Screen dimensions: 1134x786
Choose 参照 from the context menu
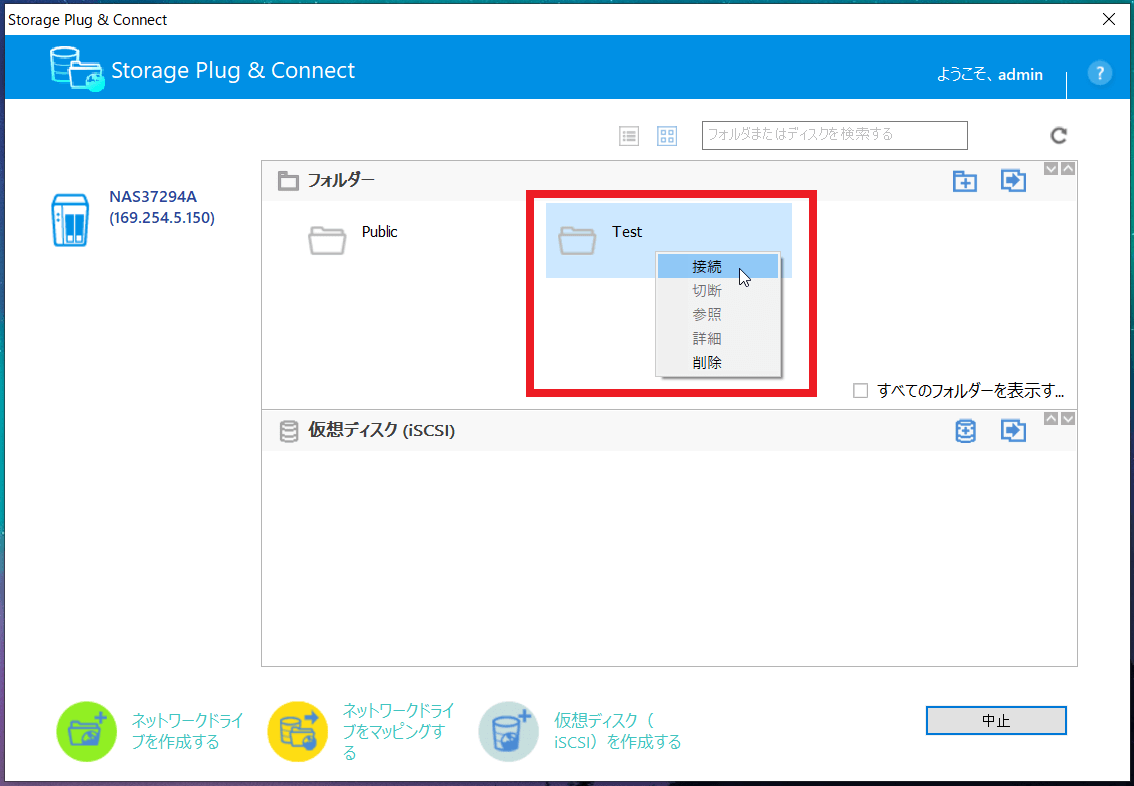point(717,315)
